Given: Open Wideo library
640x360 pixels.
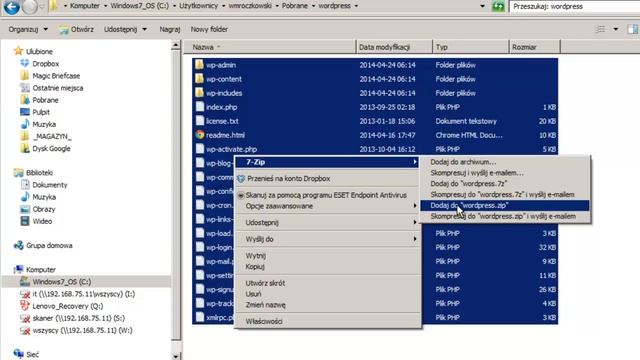Looking at the screenshot, I should pos(42,221).
